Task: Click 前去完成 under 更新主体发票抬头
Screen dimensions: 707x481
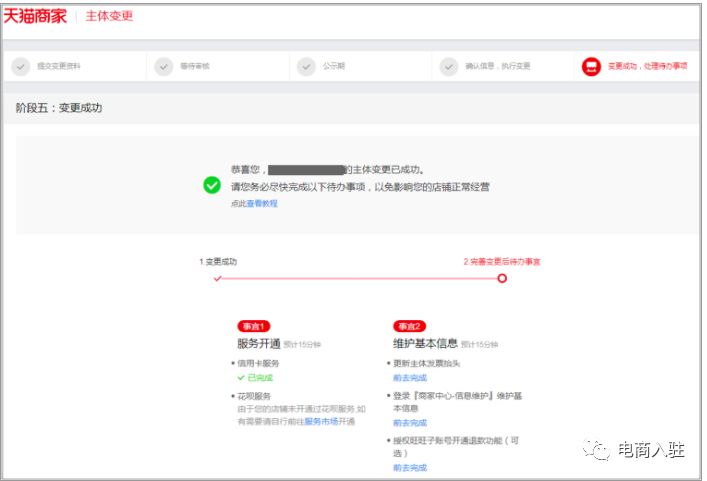Action: (x=409, y=378)
